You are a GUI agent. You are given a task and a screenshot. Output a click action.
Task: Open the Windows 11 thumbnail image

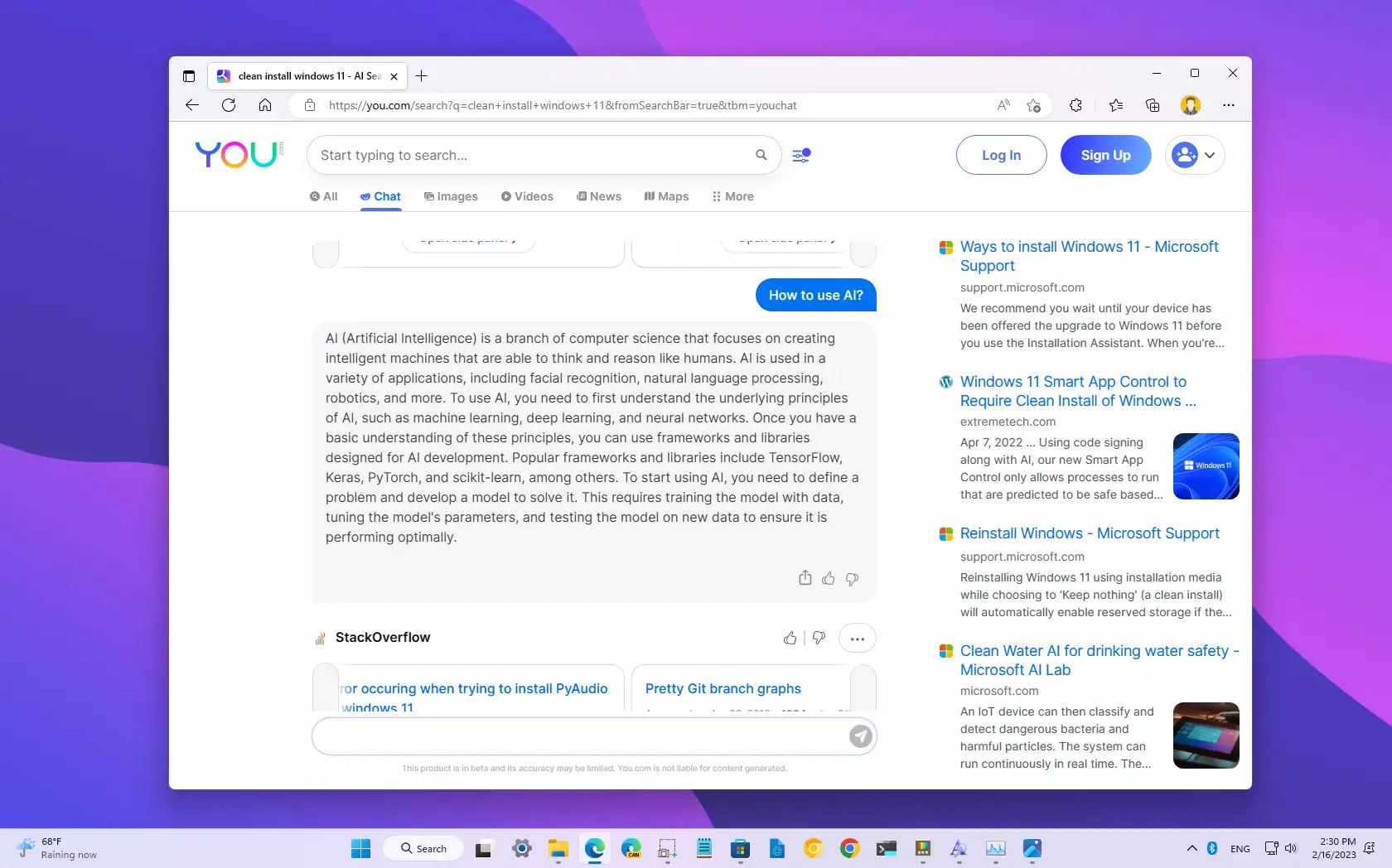[1206, 466]
